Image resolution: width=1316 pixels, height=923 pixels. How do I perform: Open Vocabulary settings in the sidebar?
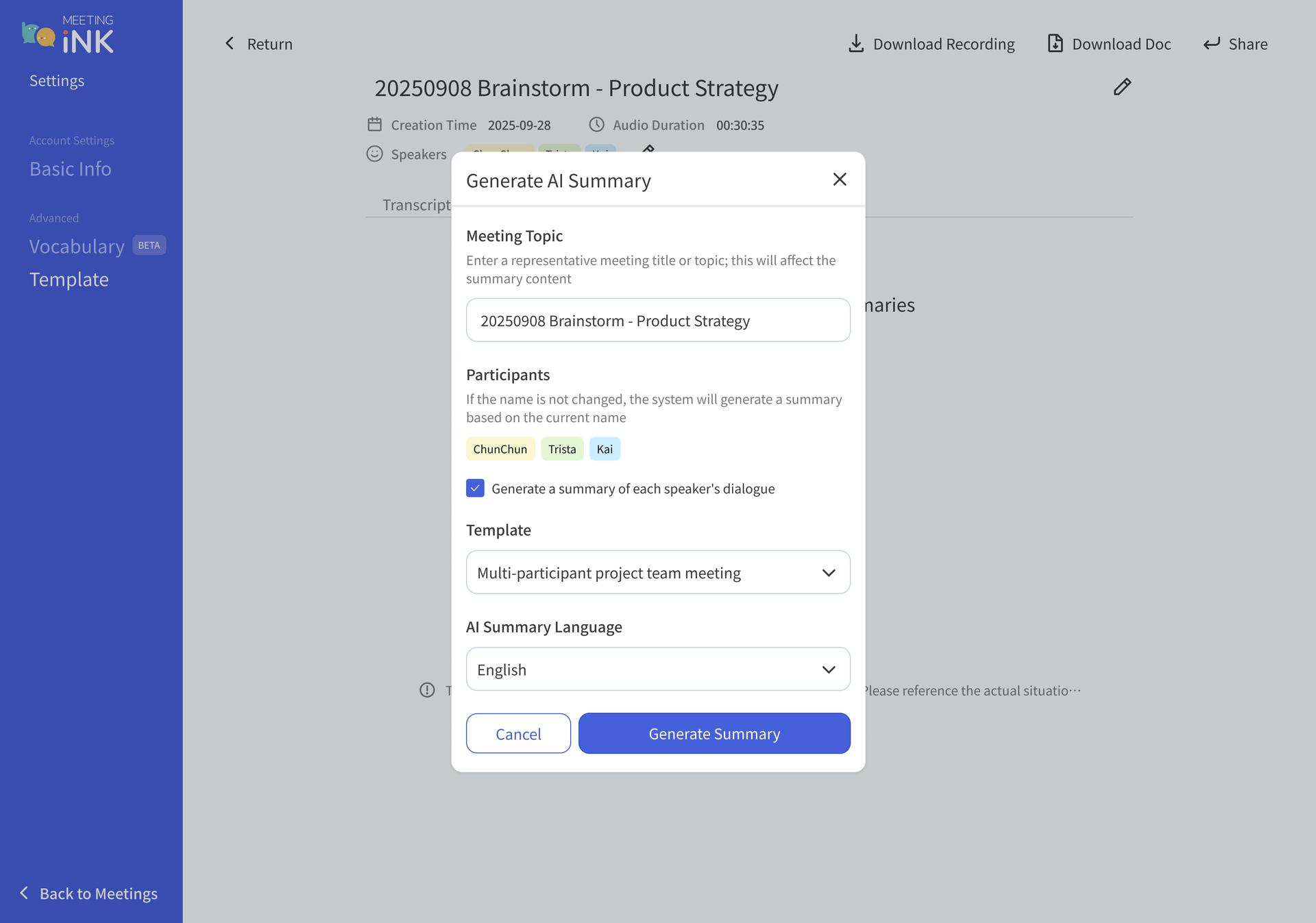[77, 245]
